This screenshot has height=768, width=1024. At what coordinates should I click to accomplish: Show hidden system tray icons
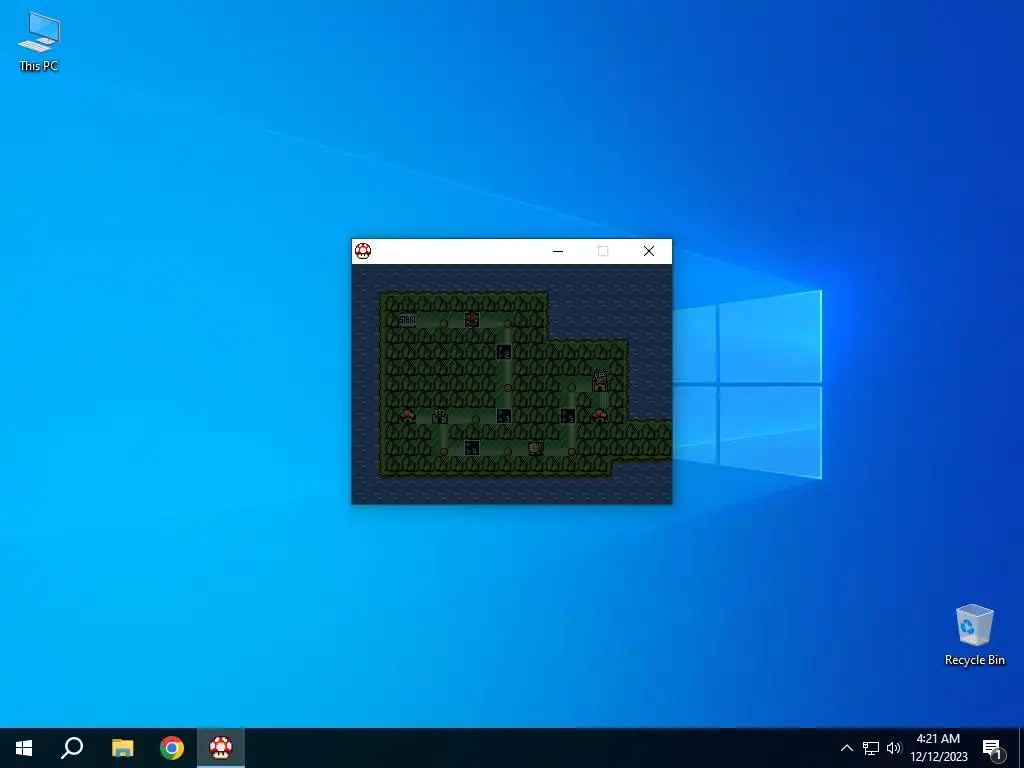(846, 748)
